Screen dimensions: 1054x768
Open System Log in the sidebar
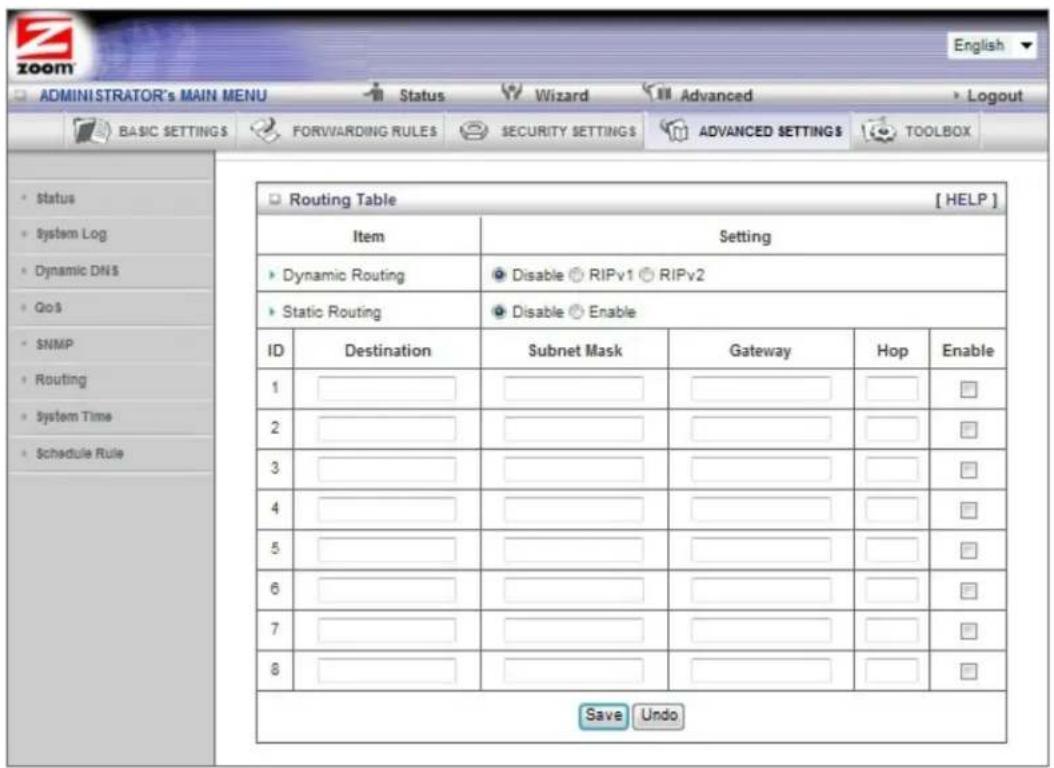pos(71,234)
